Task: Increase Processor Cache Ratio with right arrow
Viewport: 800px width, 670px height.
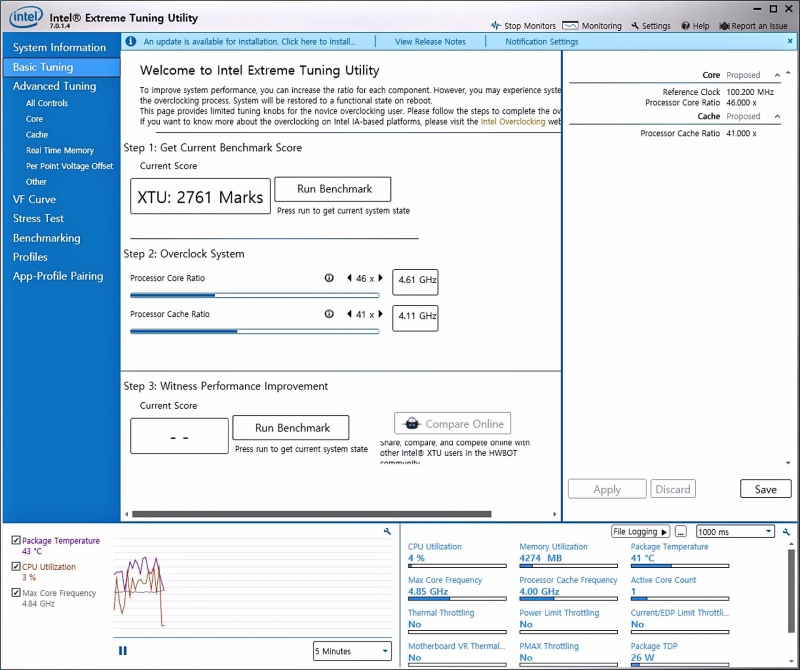Action: coord(380,314)
